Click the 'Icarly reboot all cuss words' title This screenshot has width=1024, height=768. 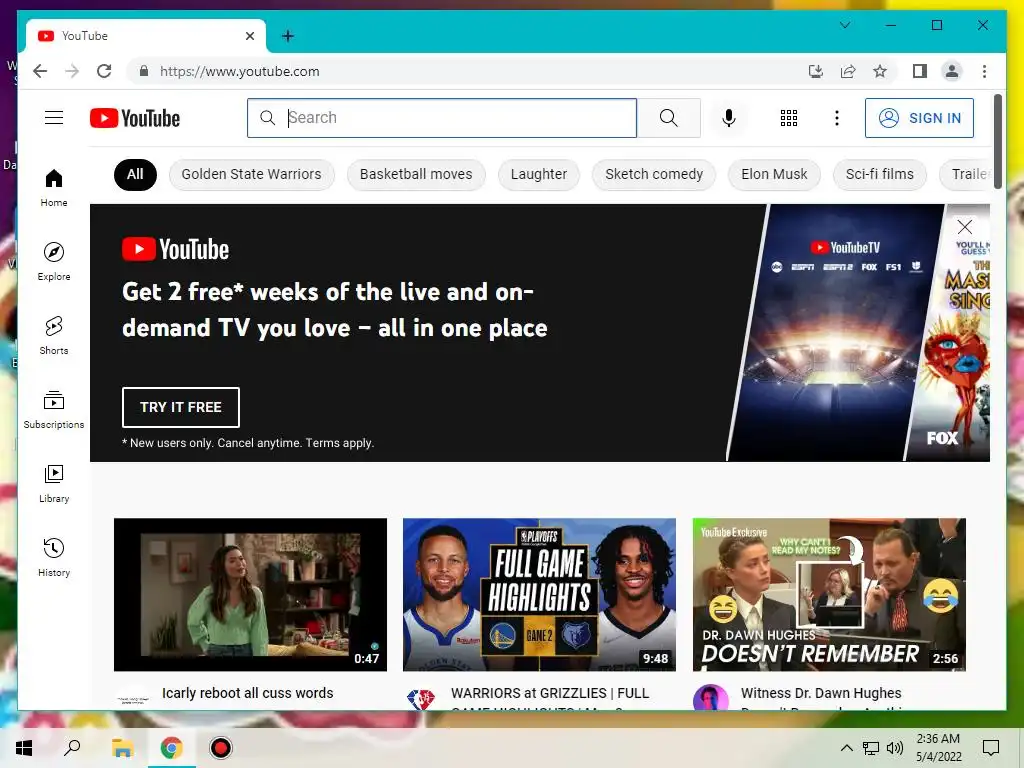click(x=248, y=693)
